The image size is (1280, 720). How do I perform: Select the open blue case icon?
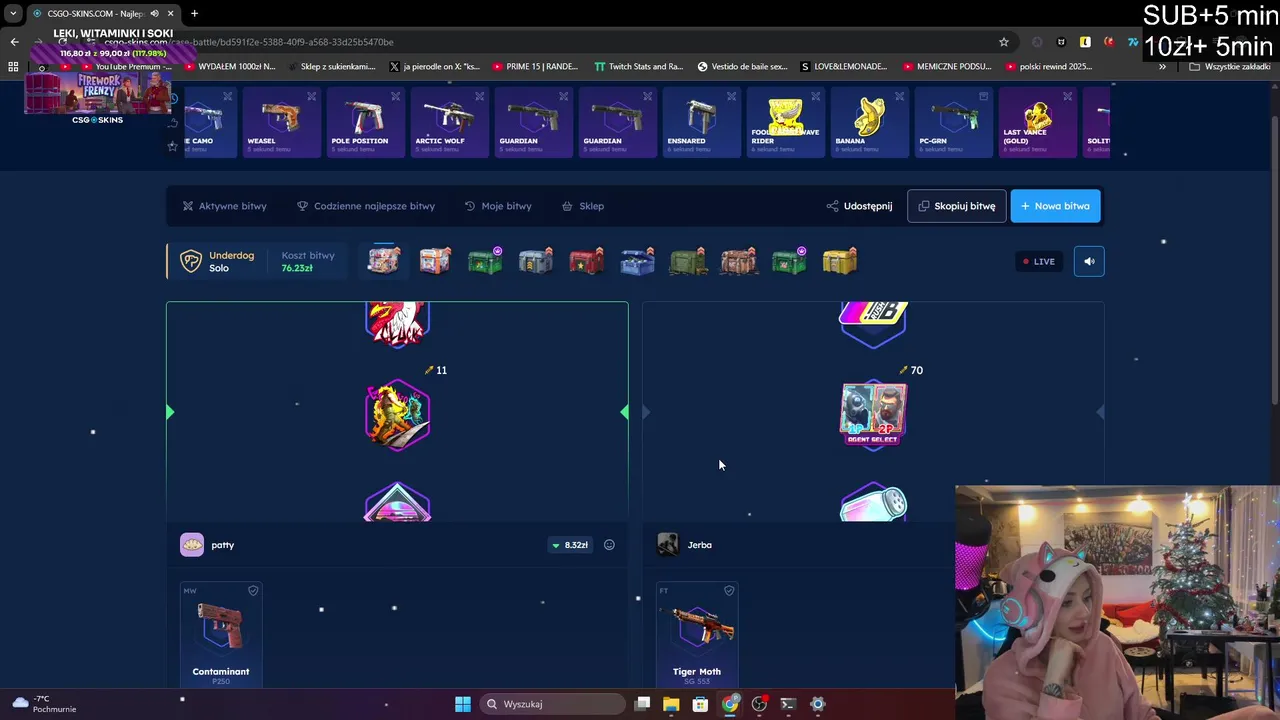pyautogui.click(x=637, y=260)
